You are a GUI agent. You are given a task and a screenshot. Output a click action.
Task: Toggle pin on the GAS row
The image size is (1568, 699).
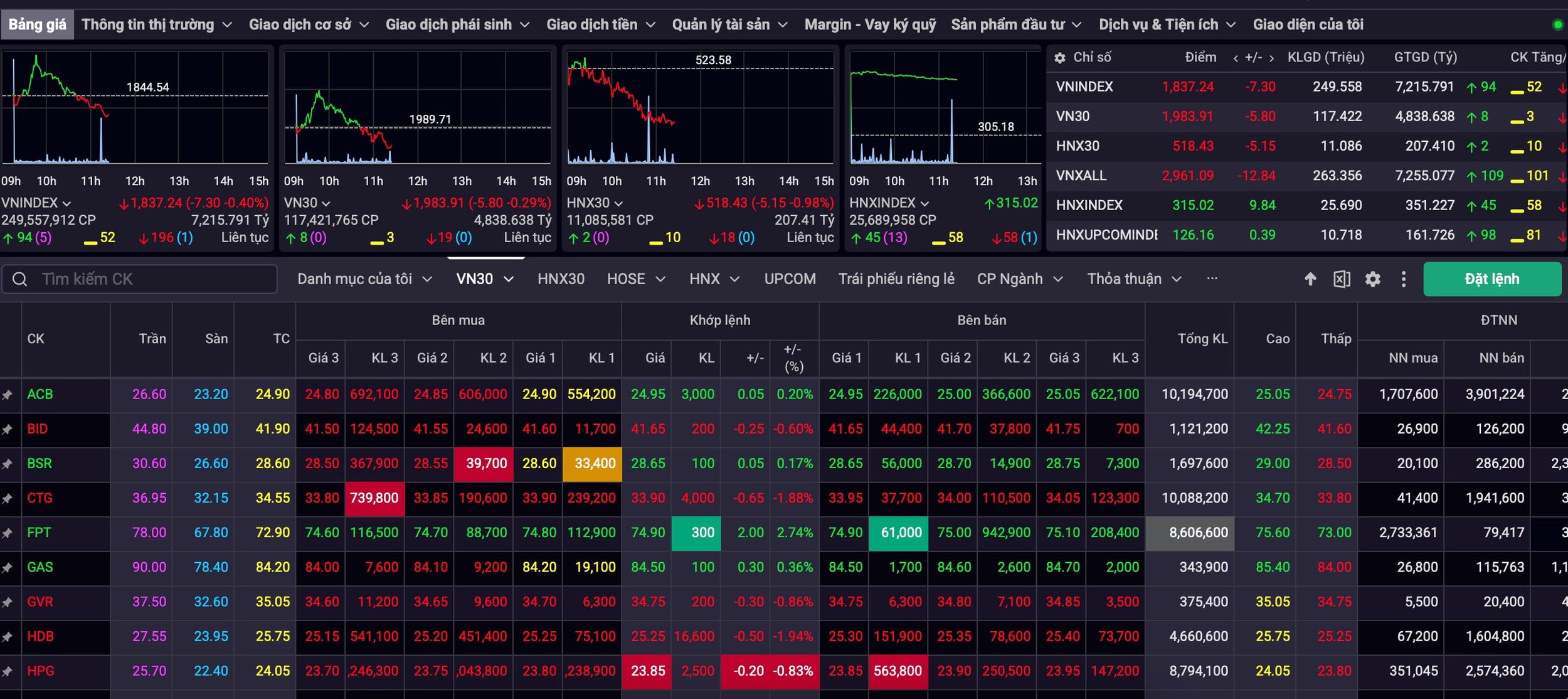coord(7,567)
